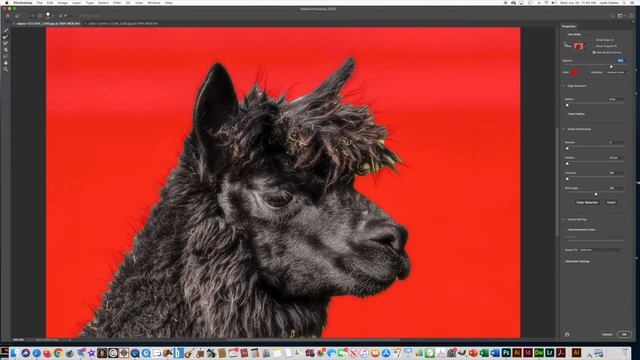Switch to the inactive second document tab
Image resolution: width=640 pixels, height=360 pixels.
coord(123,24)
